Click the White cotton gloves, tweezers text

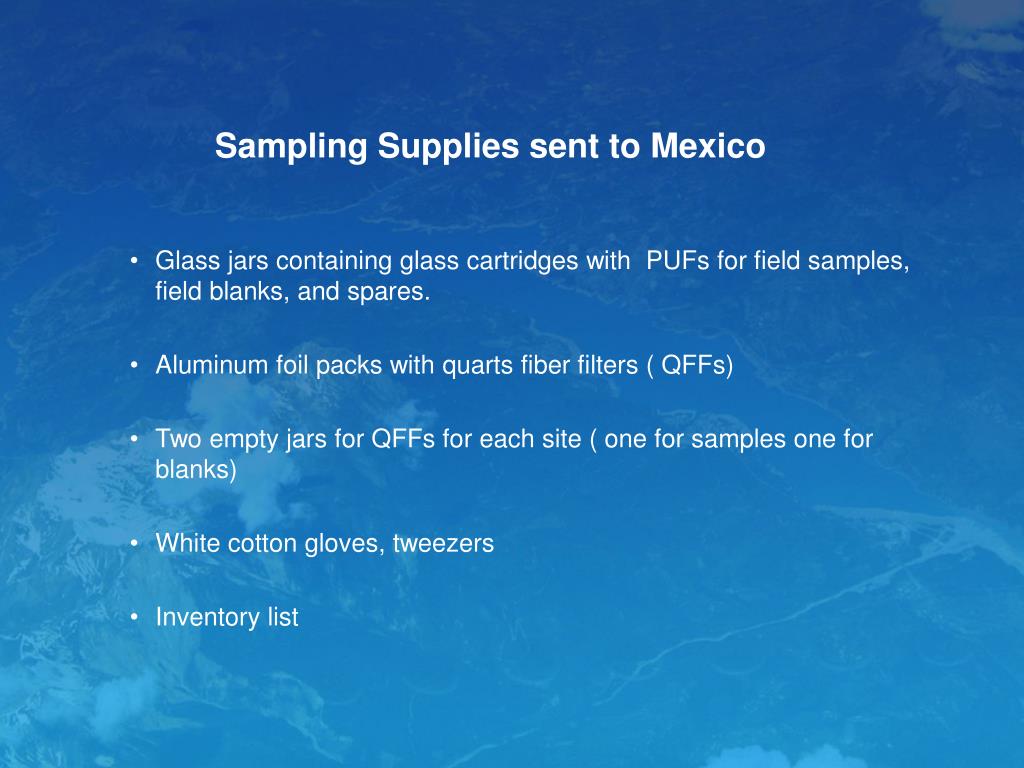(325, 543)
